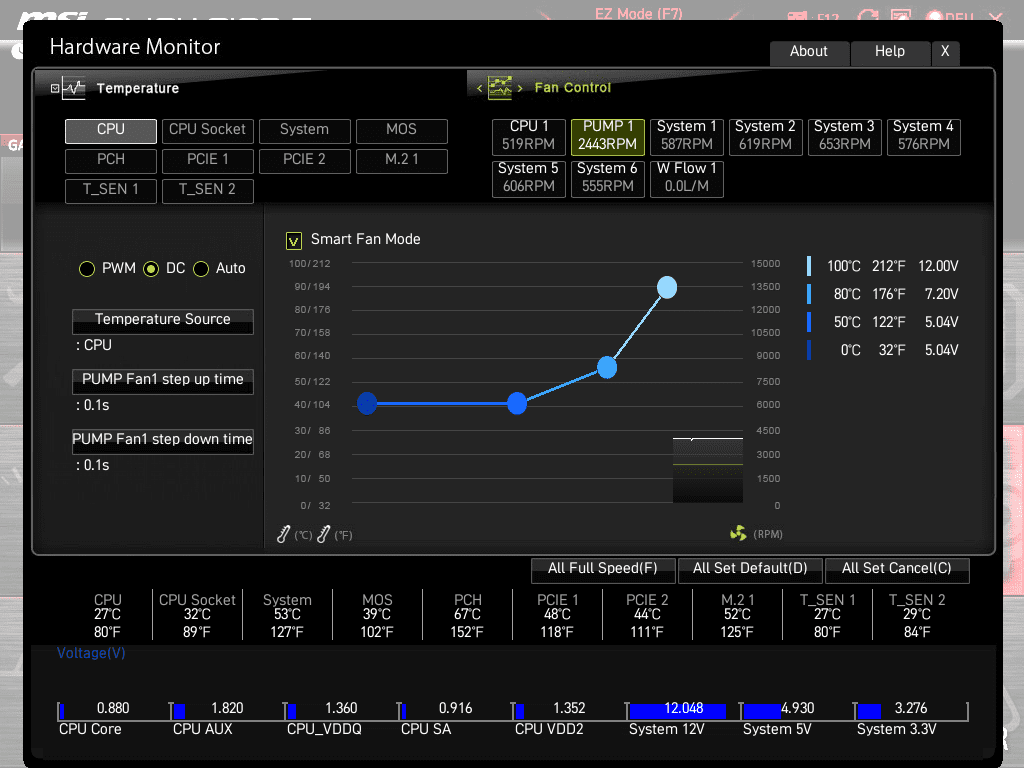Viewport: 1024px width, 768px height.
Task: Click the highest fan curve point
Action: coord(667,287)
